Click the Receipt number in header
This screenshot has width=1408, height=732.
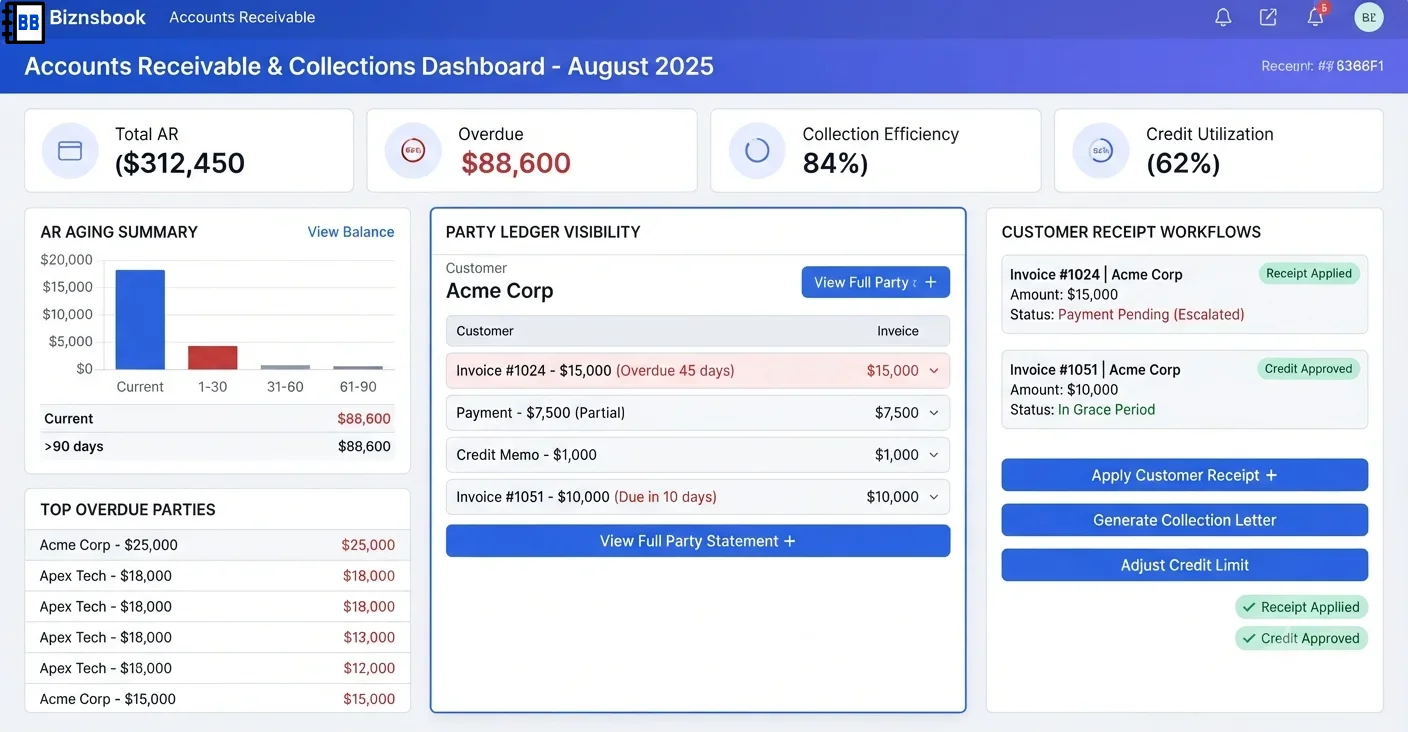click(x=1322, y=66)
